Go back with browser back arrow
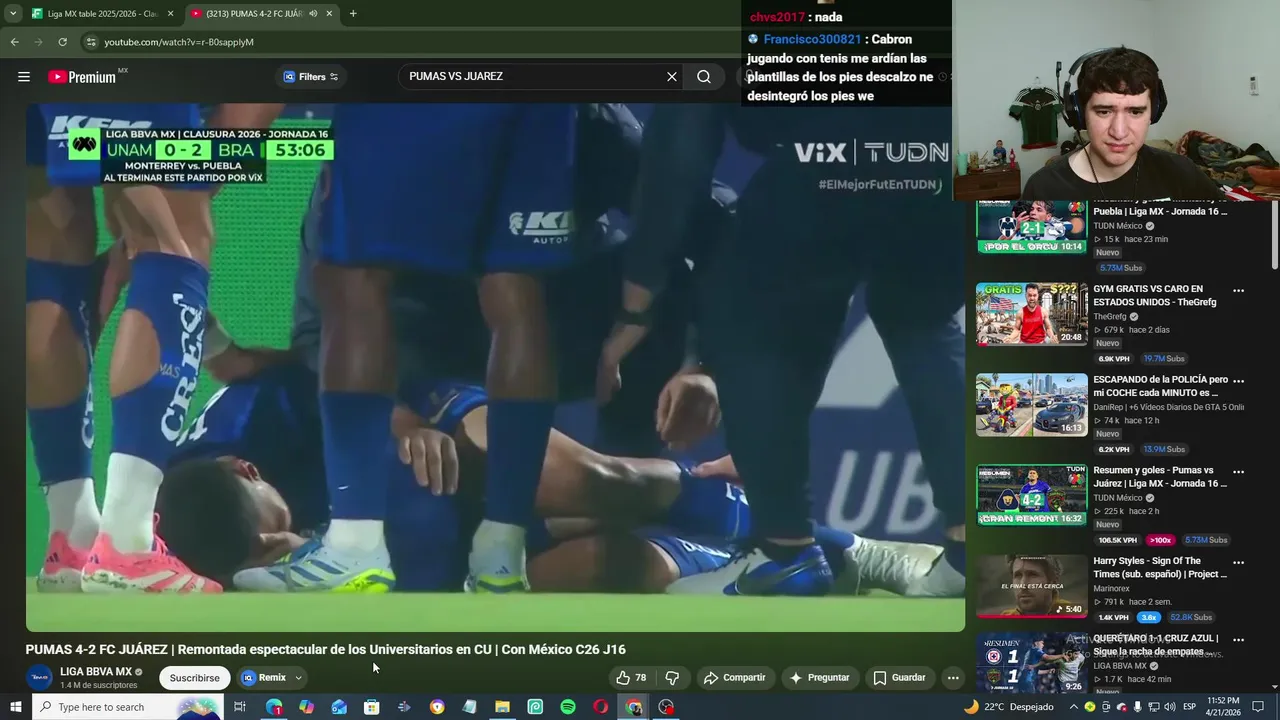Image resolution: width=1280 pixels, height=720 pixels. pyautogui.click(x=14, y=42)
